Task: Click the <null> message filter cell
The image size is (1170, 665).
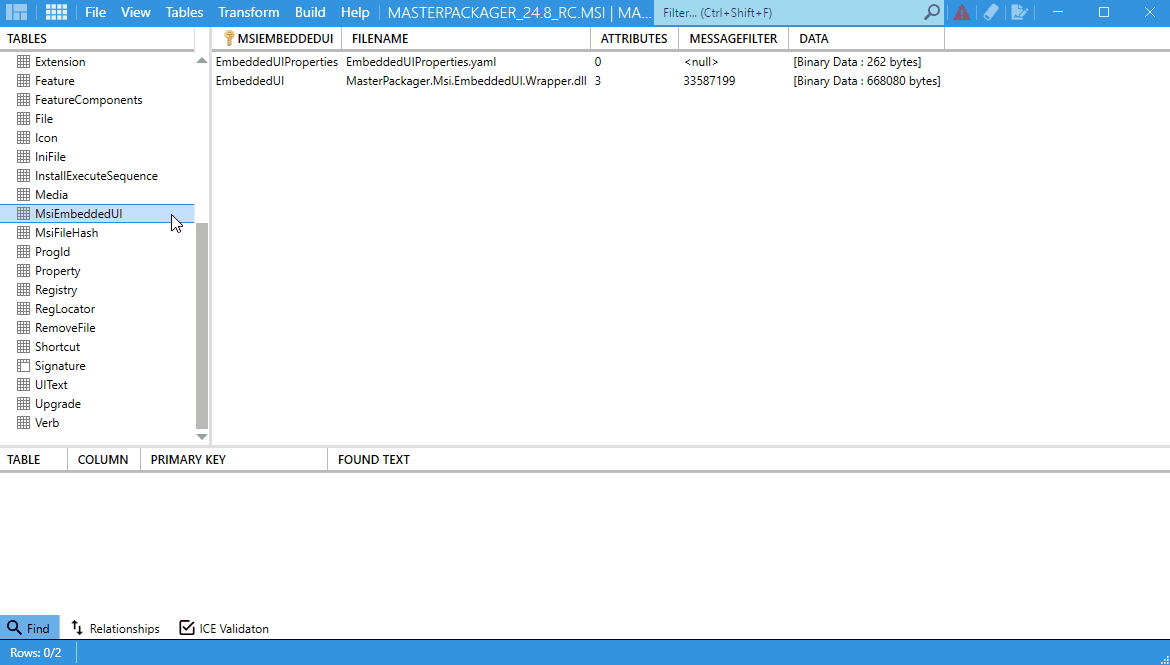Action: 701,62
